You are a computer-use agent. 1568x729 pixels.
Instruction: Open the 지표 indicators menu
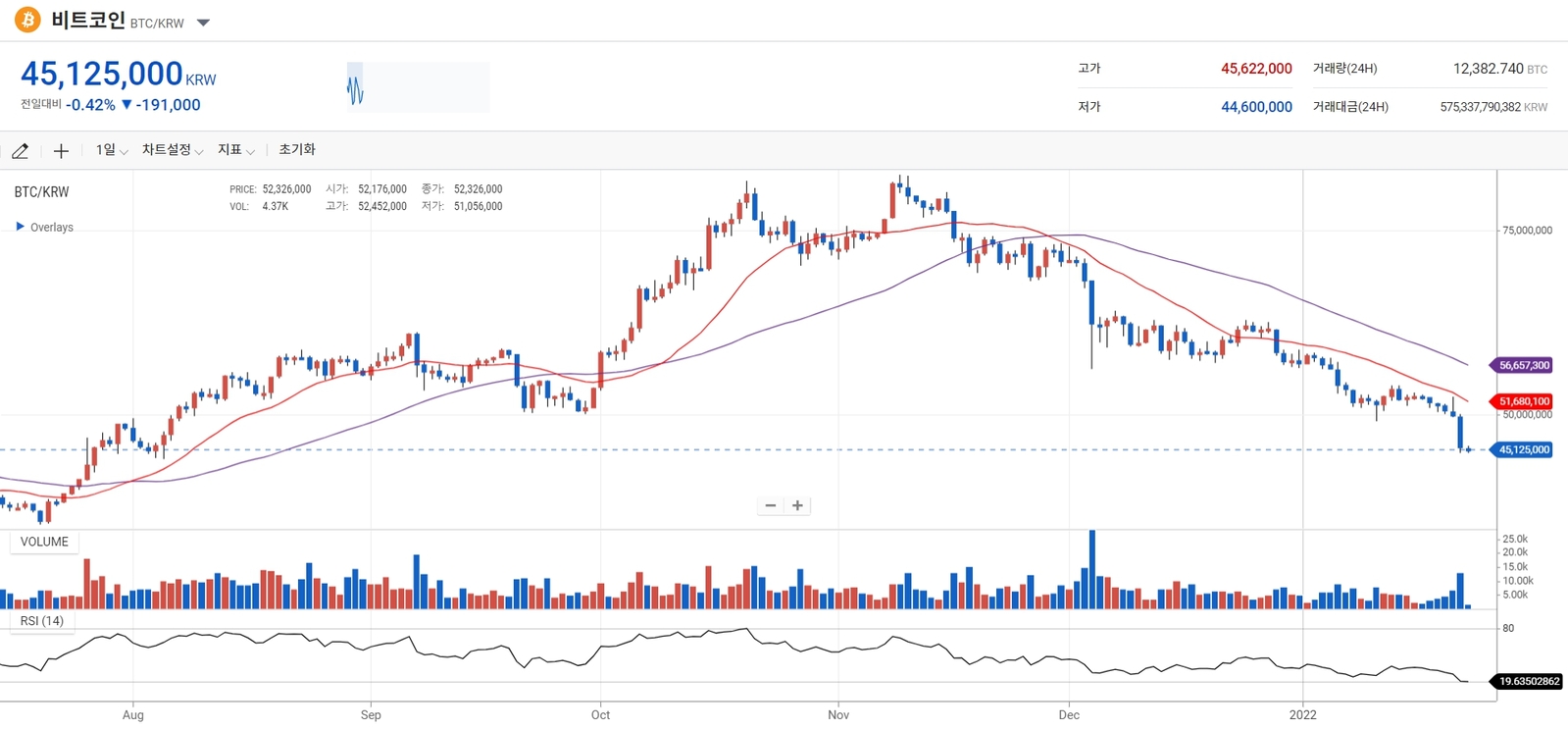click(x=235, y=150)
